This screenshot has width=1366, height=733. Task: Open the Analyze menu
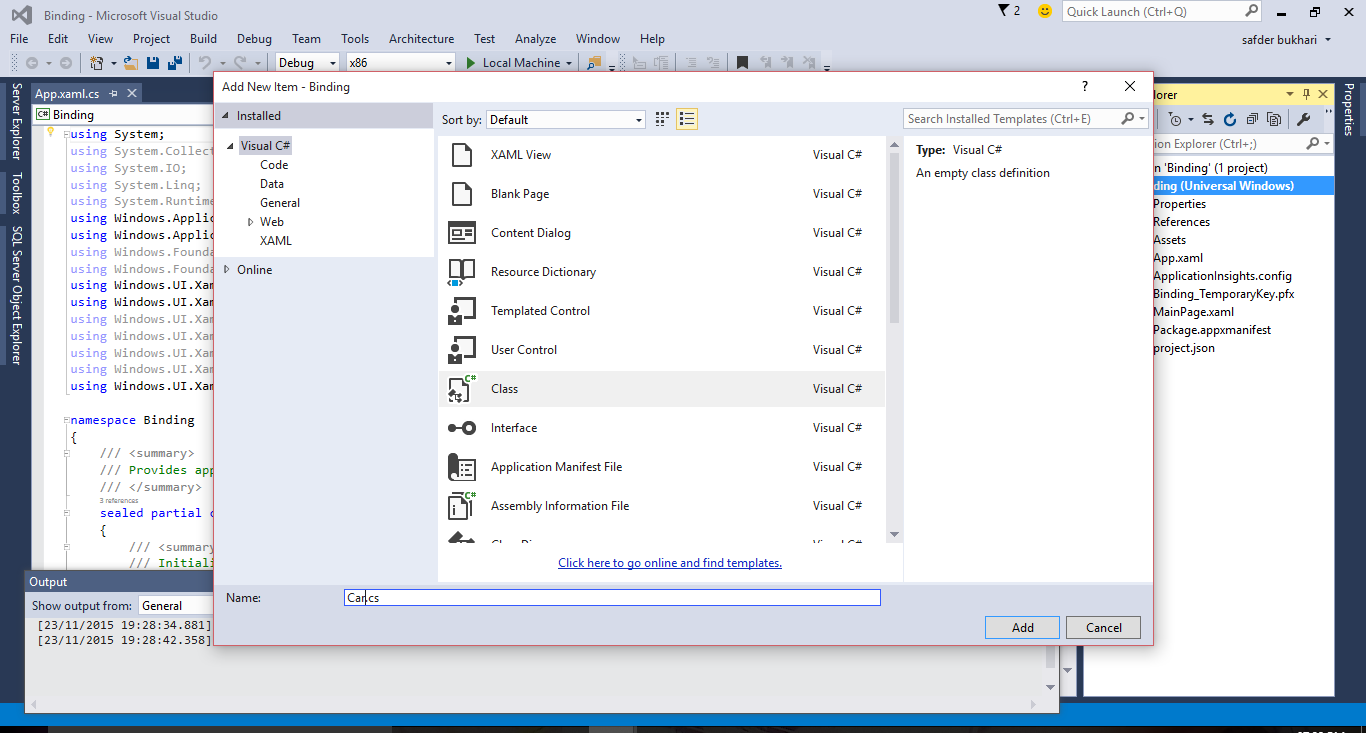[x=535, y=39]
